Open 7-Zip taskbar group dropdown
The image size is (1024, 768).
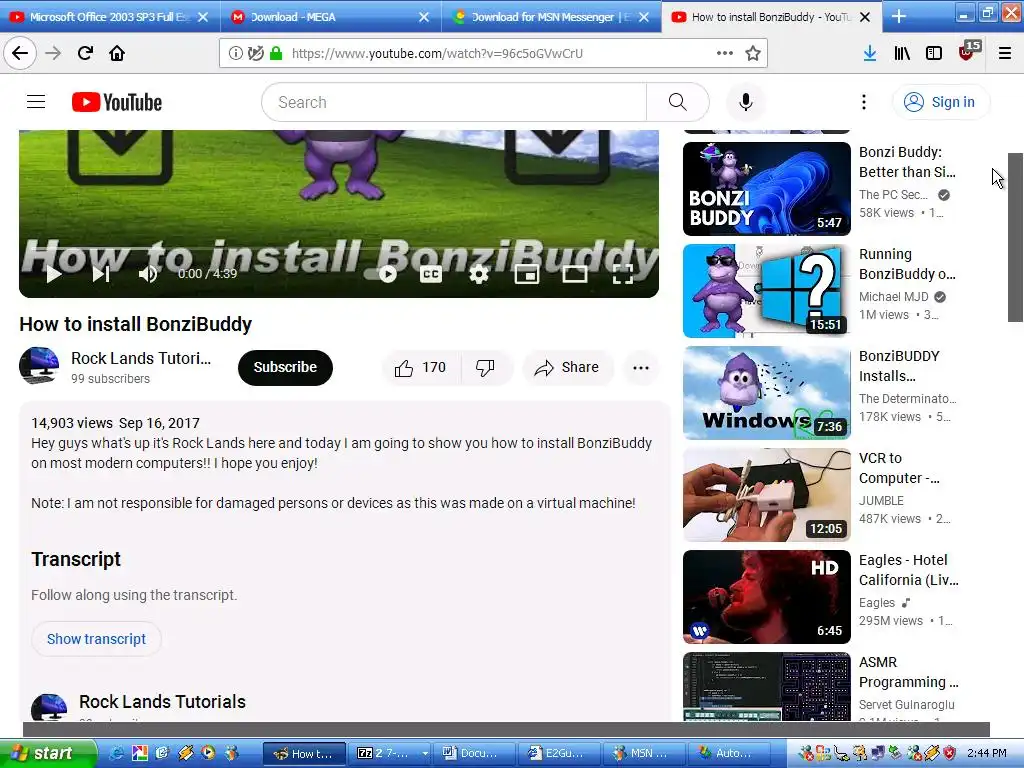pos(425,753)
